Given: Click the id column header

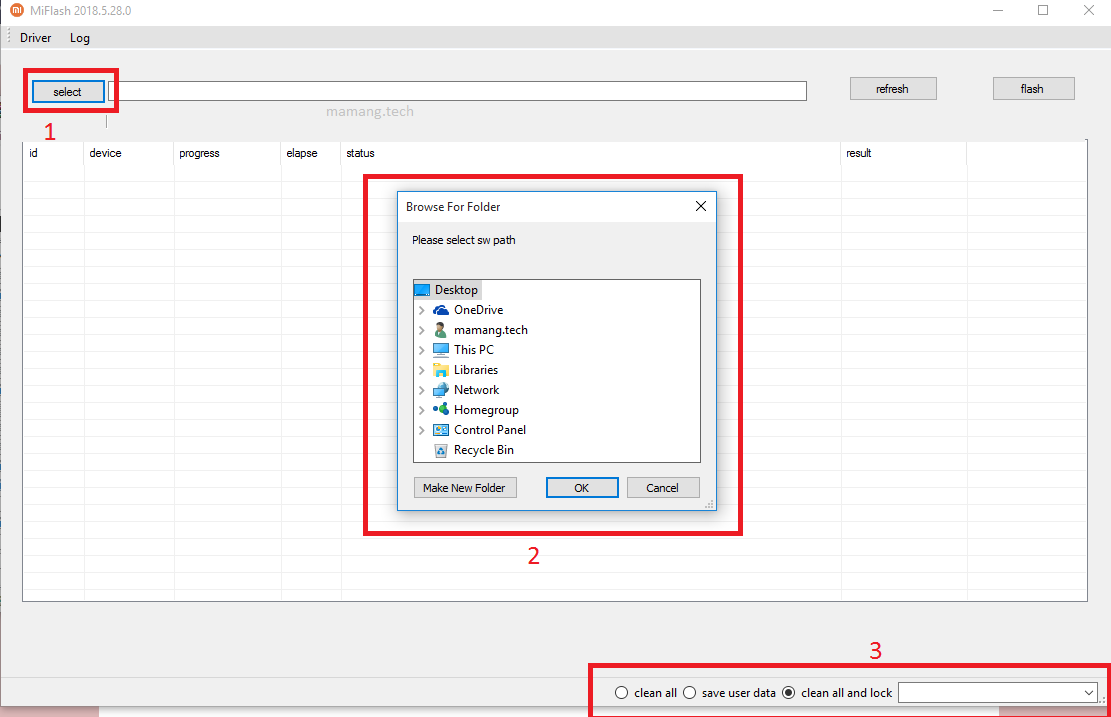Looking at the screenshot, I should click(x=53, y=153).
